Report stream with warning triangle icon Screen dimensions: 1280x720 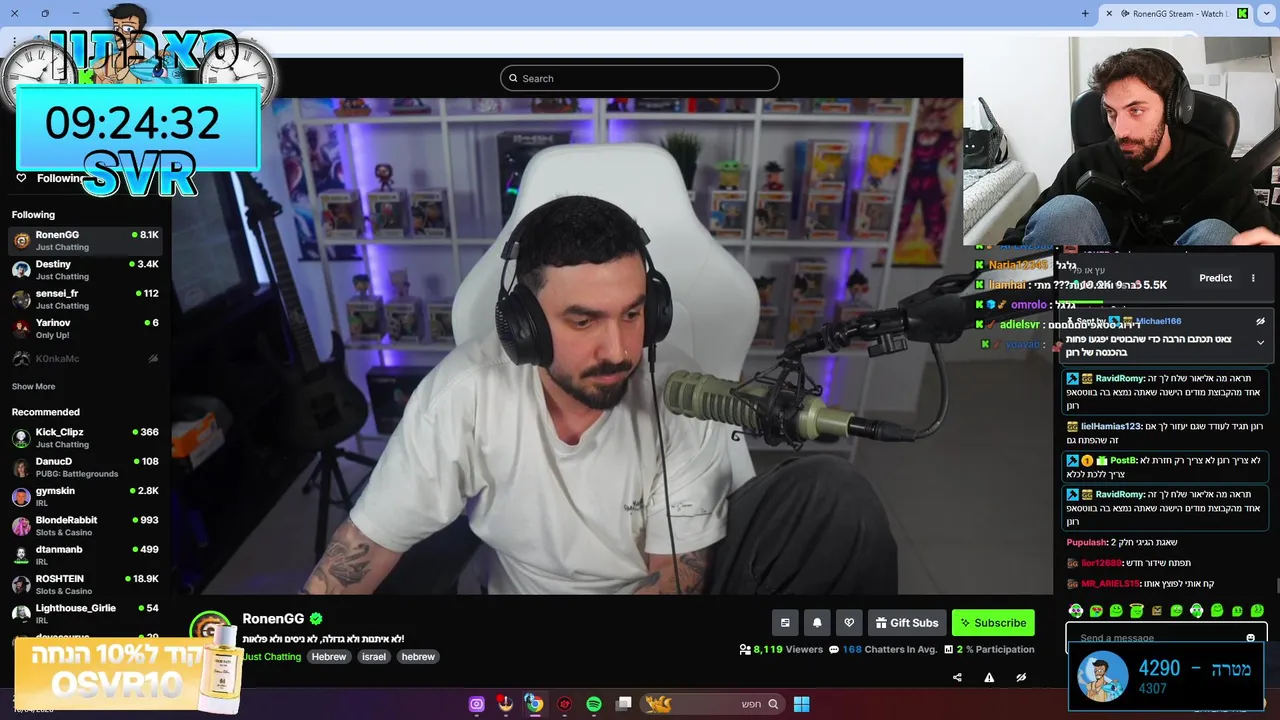pos(989,677)
